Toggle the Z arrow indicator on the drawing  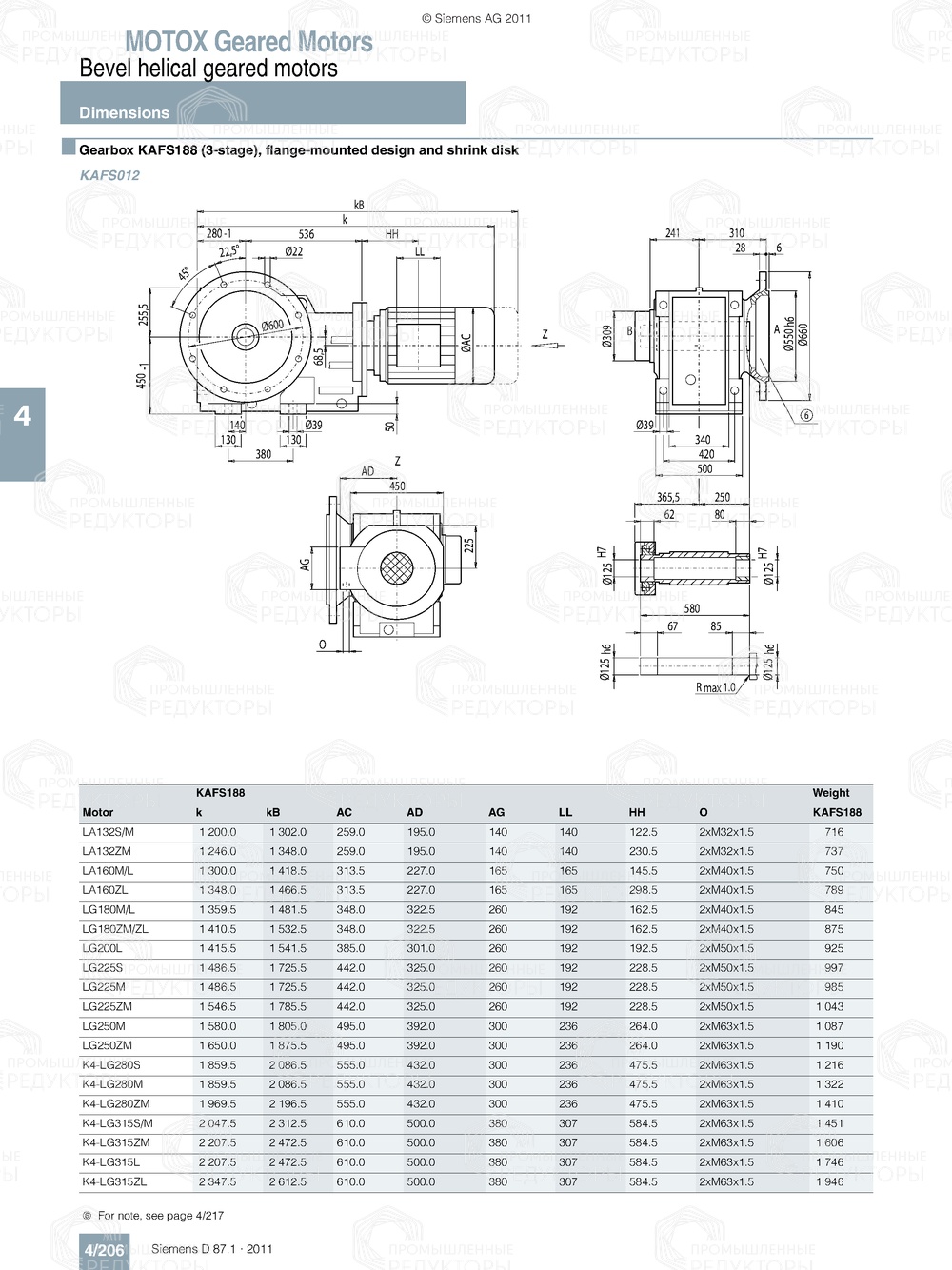click(x=545, y=336)
